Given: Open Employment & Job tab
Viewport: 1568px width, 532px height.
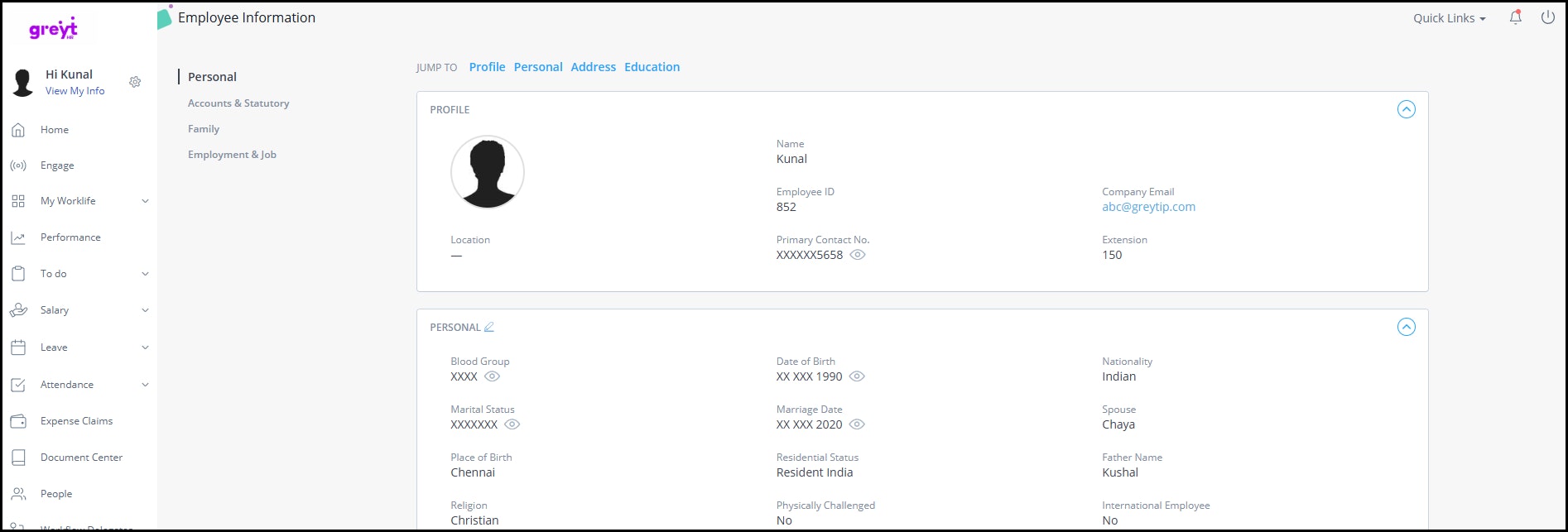Looking at the screenshot, I should pos(232,155).
